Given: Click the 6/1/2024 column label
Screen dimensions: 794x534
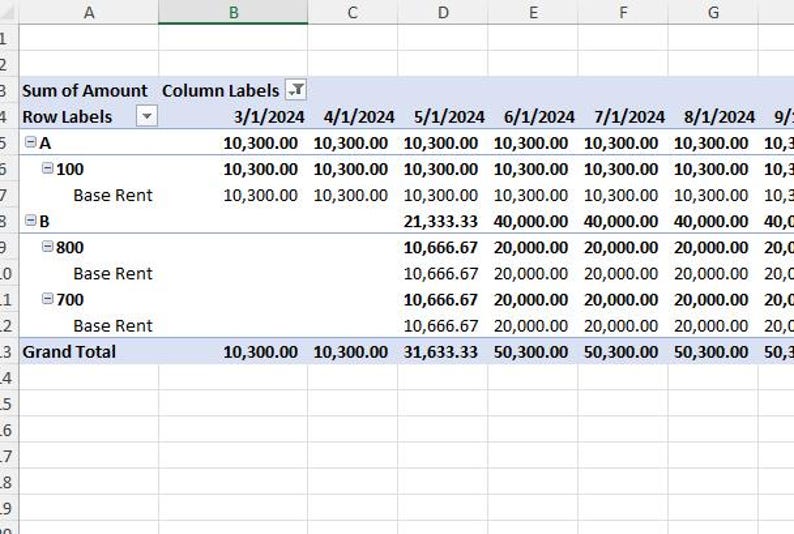Looking at the screenshot, I should coord(539,117).
